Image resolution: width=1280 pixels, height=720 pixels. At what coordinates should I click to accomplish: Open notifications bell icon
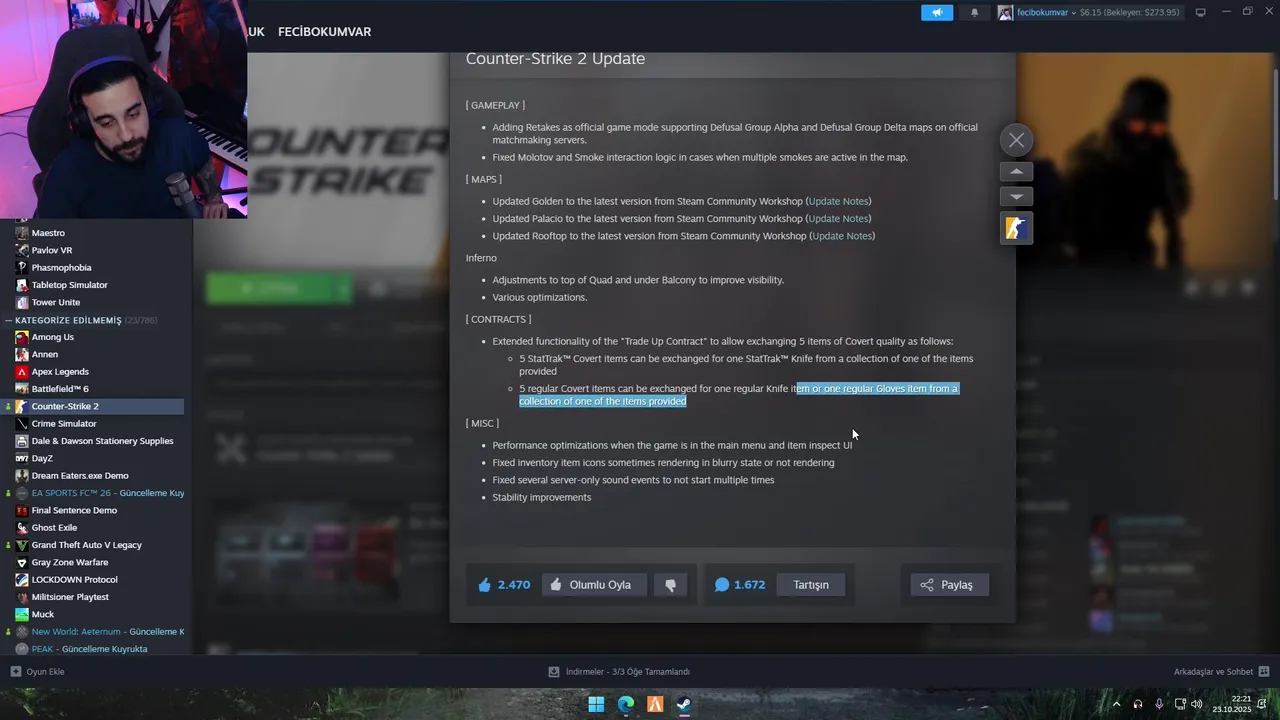tap(975, 12)
